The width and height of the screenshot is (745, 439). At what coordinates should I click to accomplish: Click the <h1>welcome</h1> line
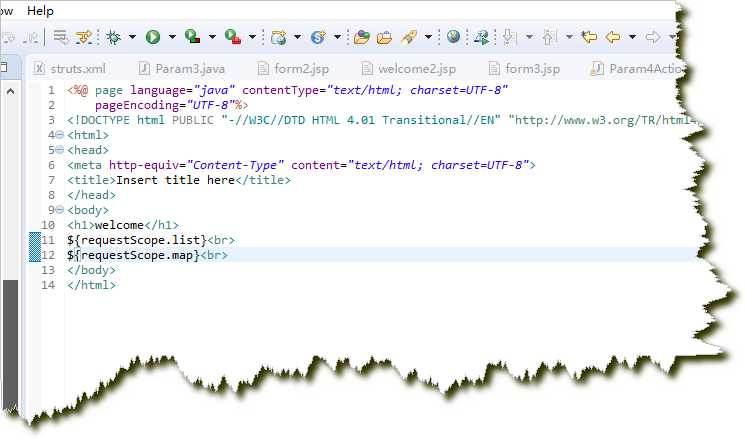[123, 225]
